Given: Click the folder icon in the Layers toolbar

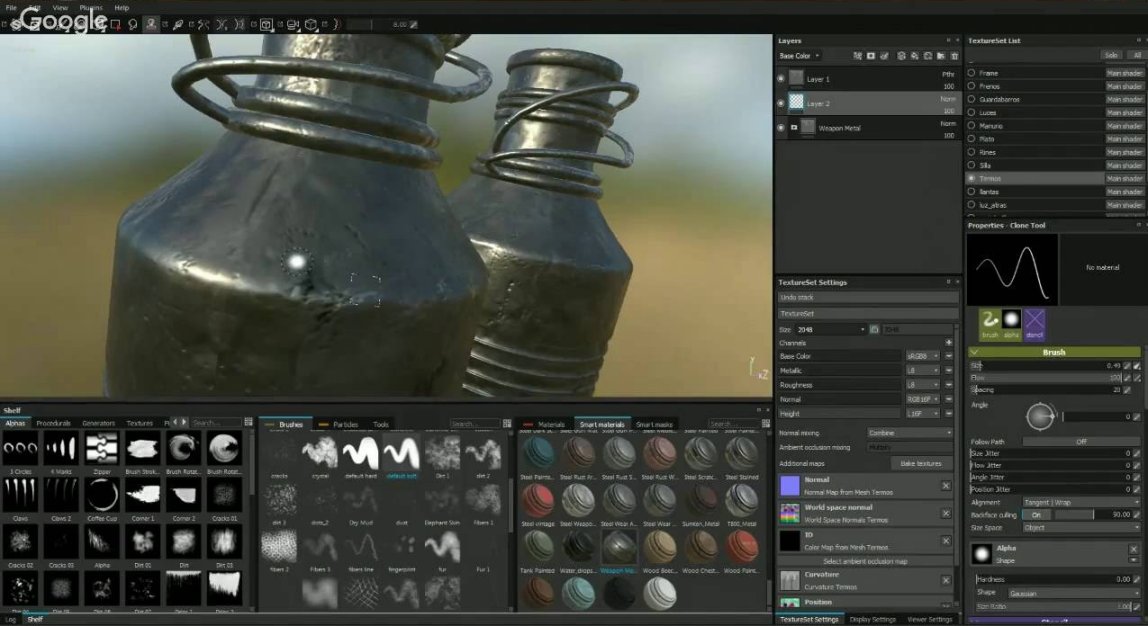Looking at the screenshot, I should pyautogui.click(x=941, y=56).
